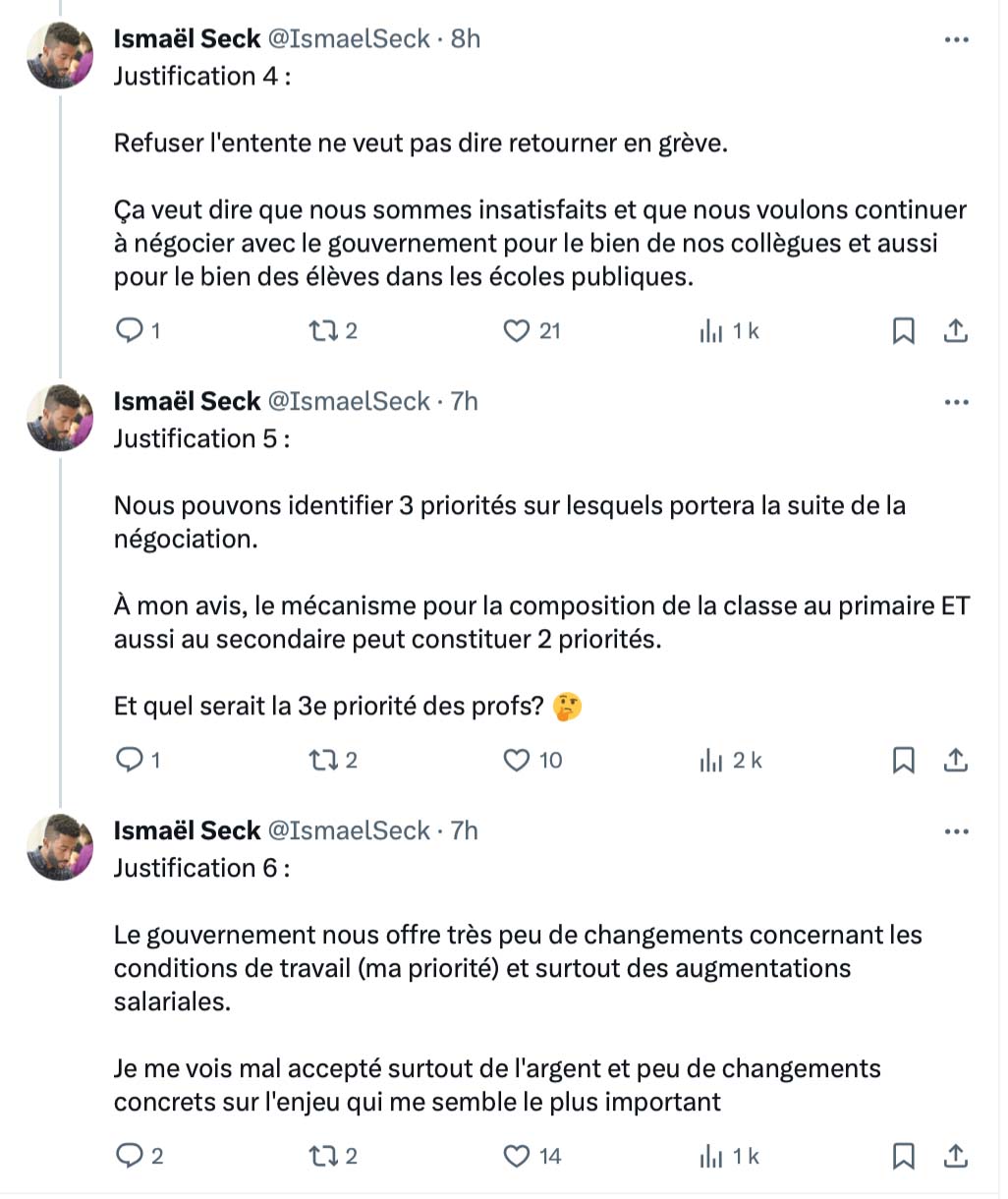Open more options on Justification 4 tweet
The width and height of the screenshot is (1008, 1199).
(x=956, y=40)
